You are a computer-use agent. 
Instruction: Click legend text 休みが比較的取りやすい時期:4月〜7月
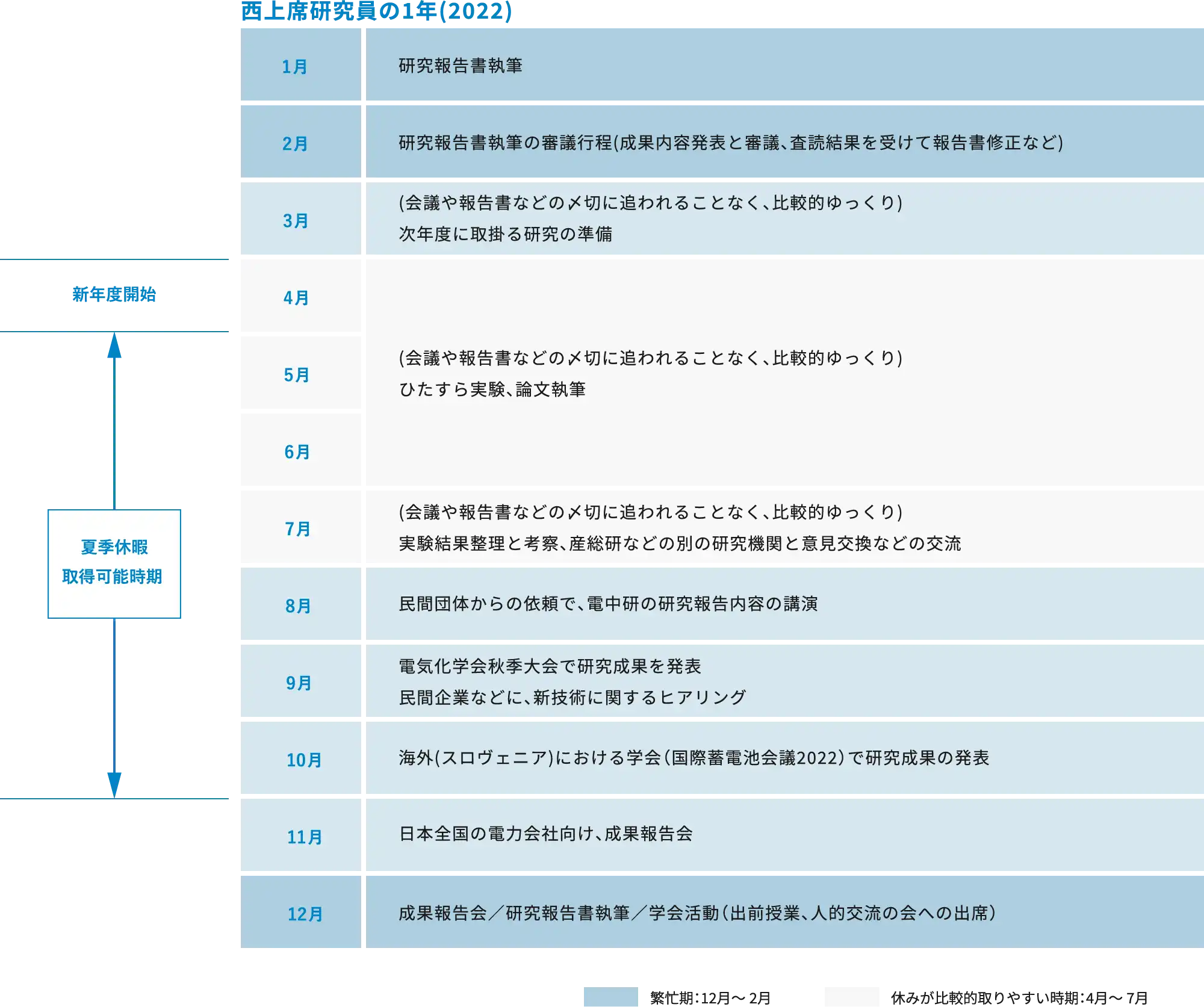coord(1019,998)
